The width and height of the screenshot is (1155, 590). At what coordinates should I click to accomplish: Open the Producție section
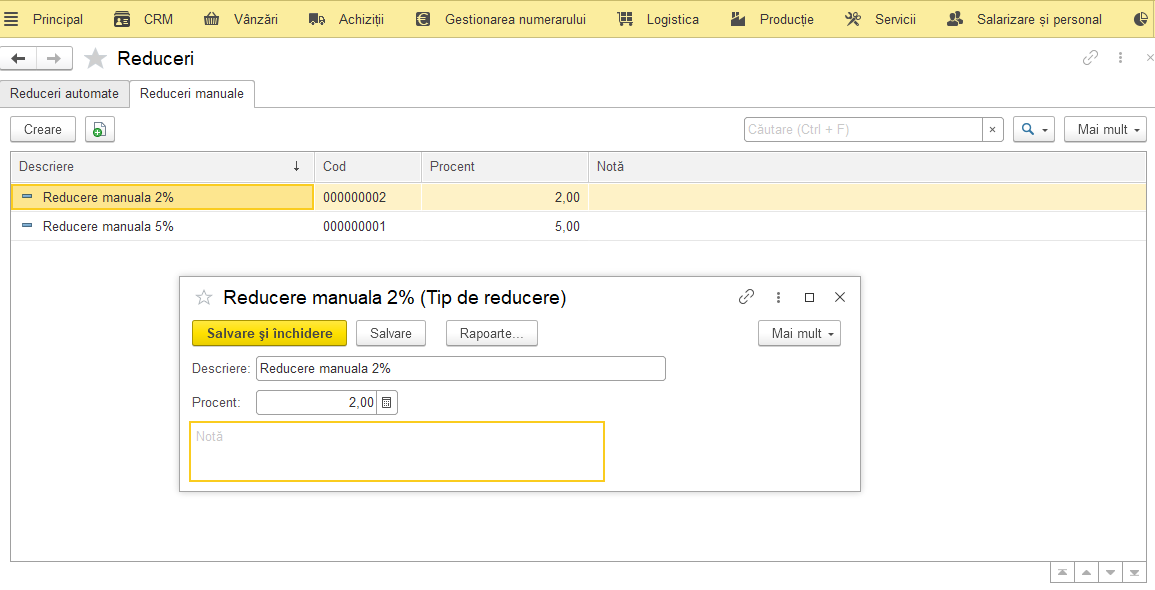coord(787,19)
